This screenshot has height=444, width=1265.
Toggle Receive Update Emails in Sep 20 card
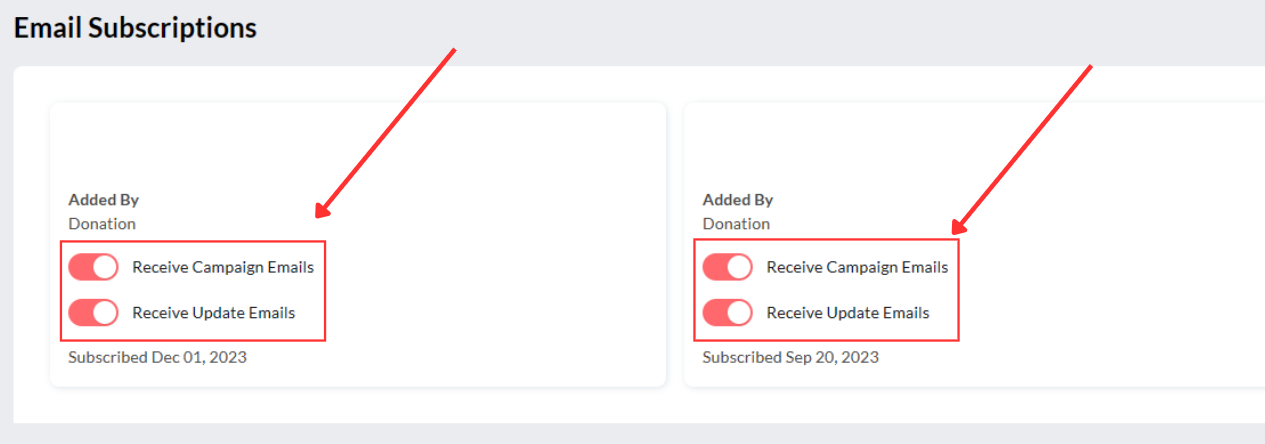[x=727, y=313]
